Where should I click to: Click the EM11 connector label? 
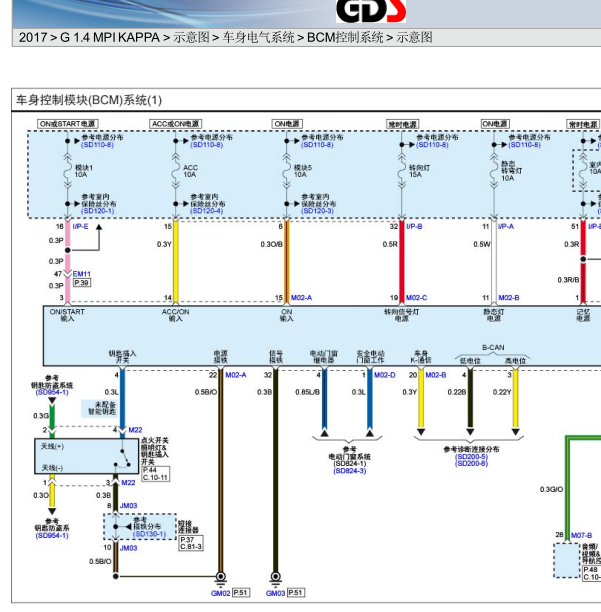click(x=82, y=274)
